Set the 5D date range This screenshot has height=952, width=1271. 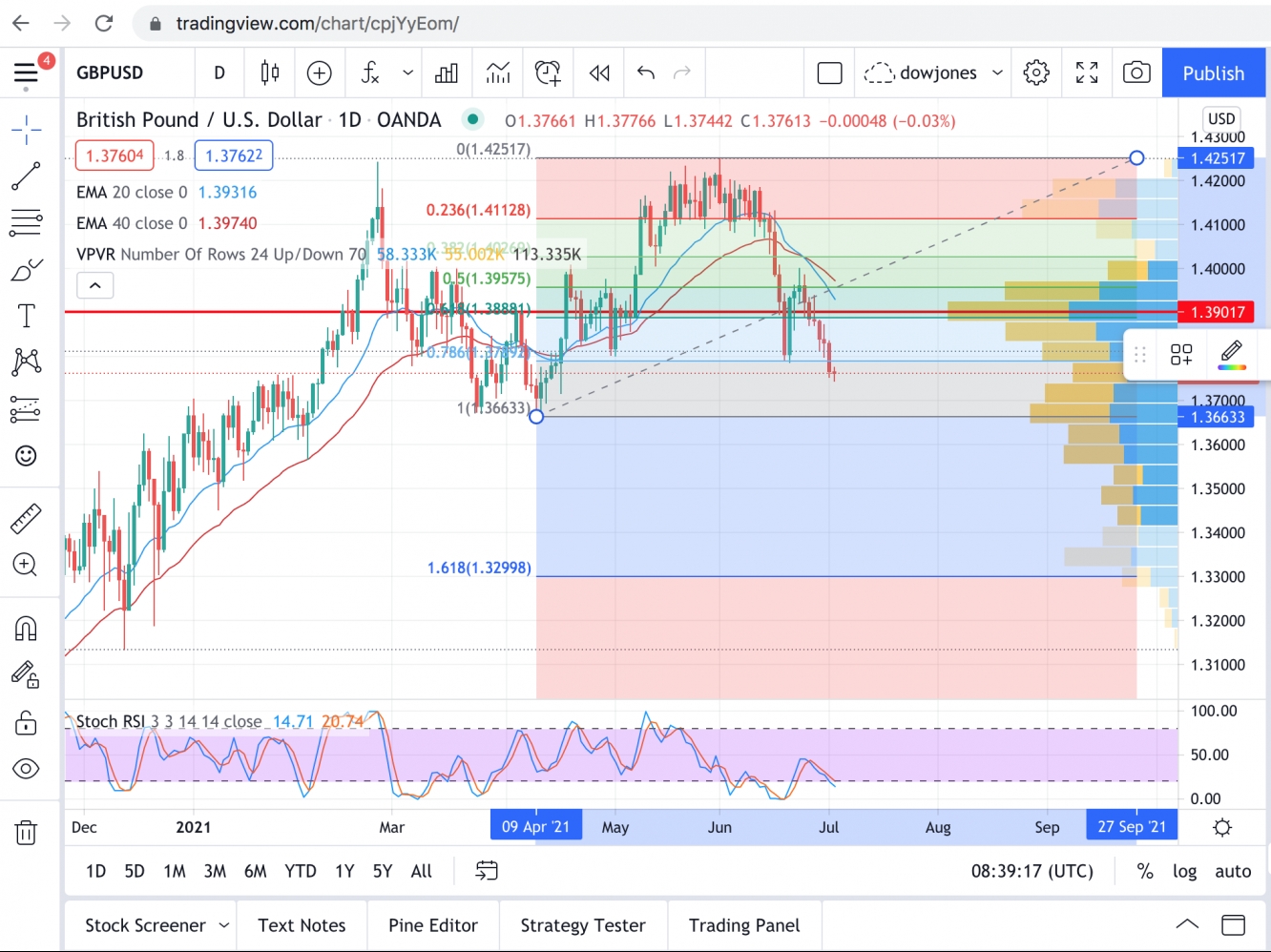coord(135,871)
